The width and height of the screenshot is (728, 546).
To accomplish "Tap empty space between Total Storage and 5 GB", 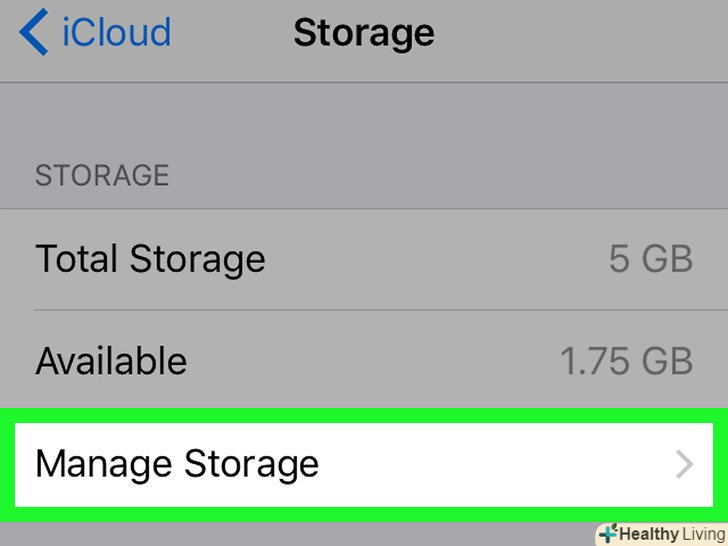I will pos(430,260).
